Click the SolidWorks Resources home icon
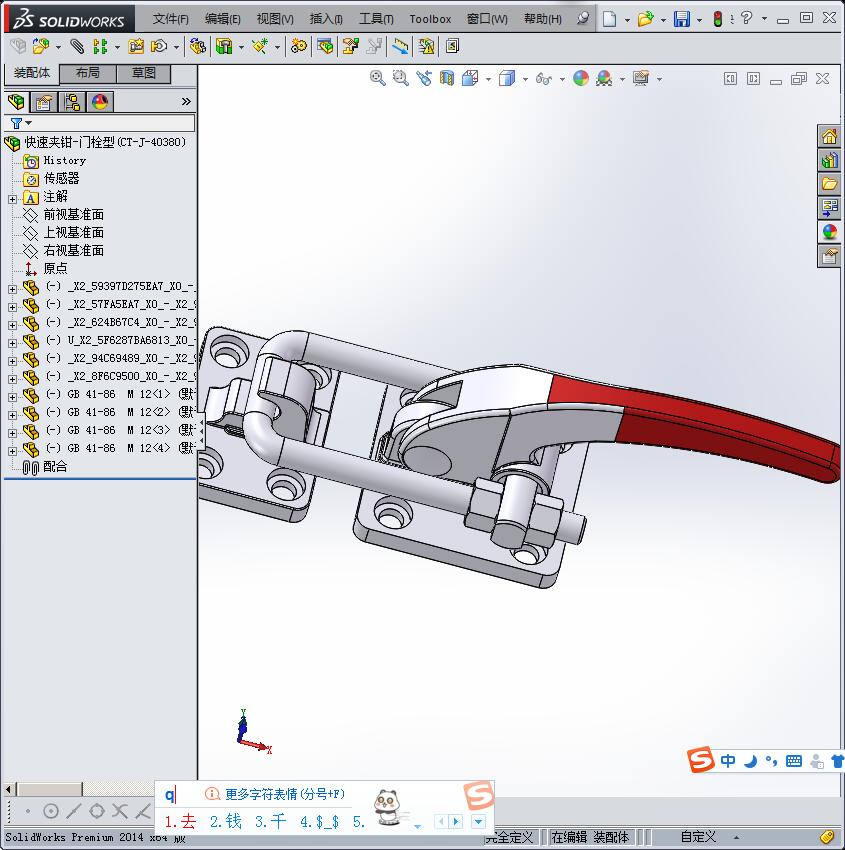The height and width of the screenshot is (850, 845). [x=829, y=136]
